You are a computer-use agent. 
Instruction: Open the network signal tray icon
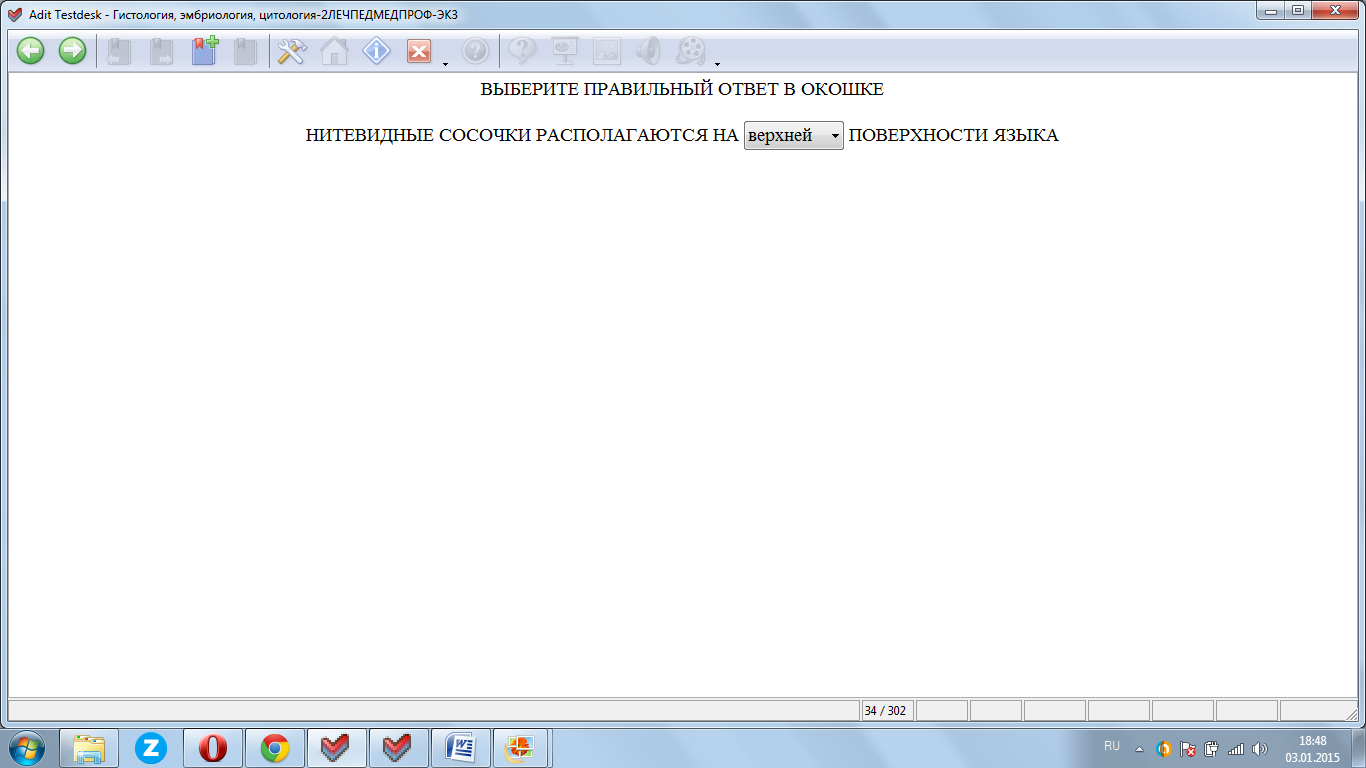pos(1236,748)
